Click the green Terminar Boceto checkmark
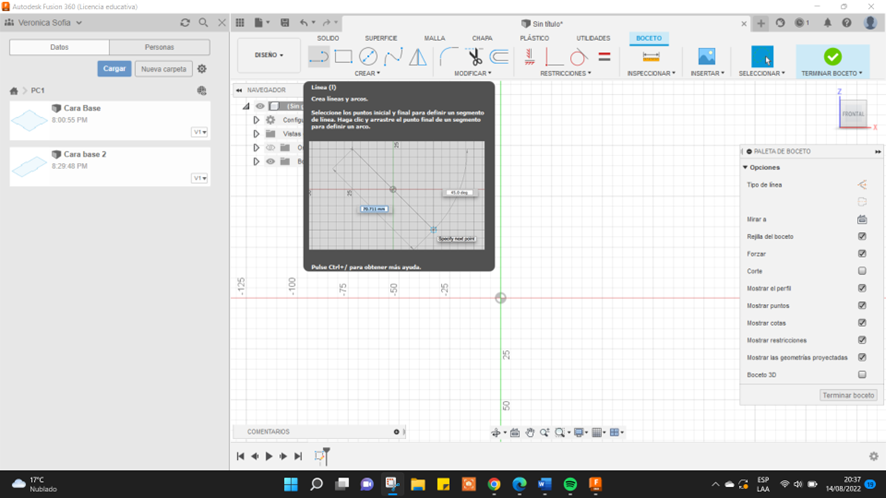The image size is (886, 498). (x=832, y=57)
